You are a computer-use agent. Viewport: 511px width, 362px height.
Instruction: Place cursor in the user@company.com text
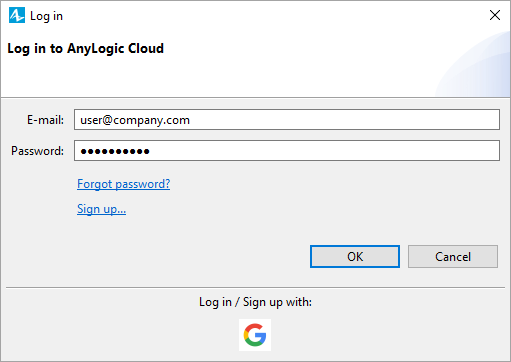click(135, 120)
